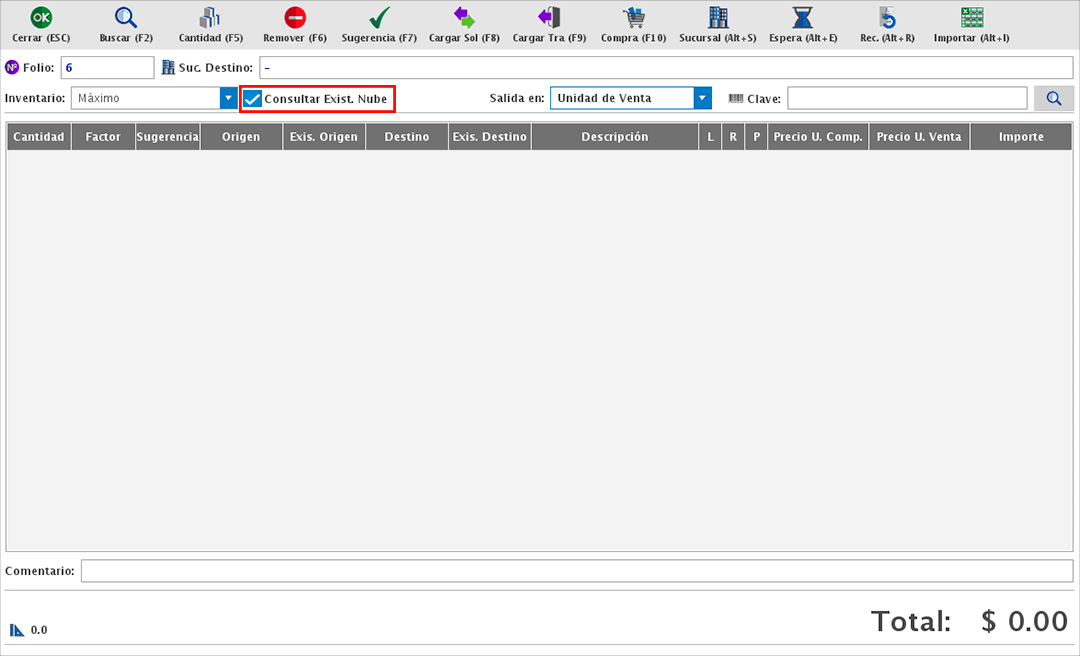The image size is (1080, 656).
Task: Open Buscar (F2) search tool
Action: (126, 18)
